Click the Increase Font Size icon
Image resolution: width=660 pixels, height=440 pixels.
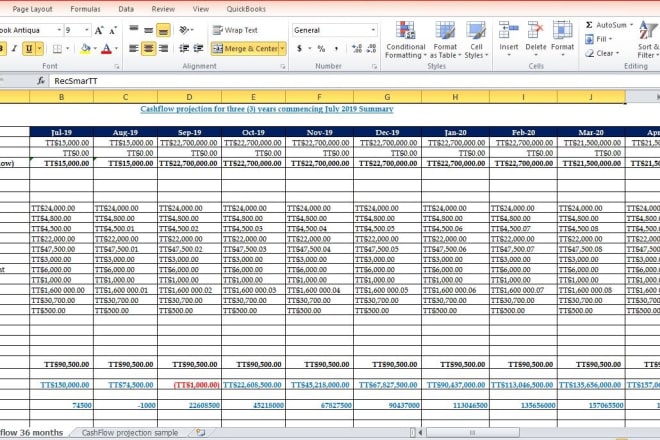[99, 30]
